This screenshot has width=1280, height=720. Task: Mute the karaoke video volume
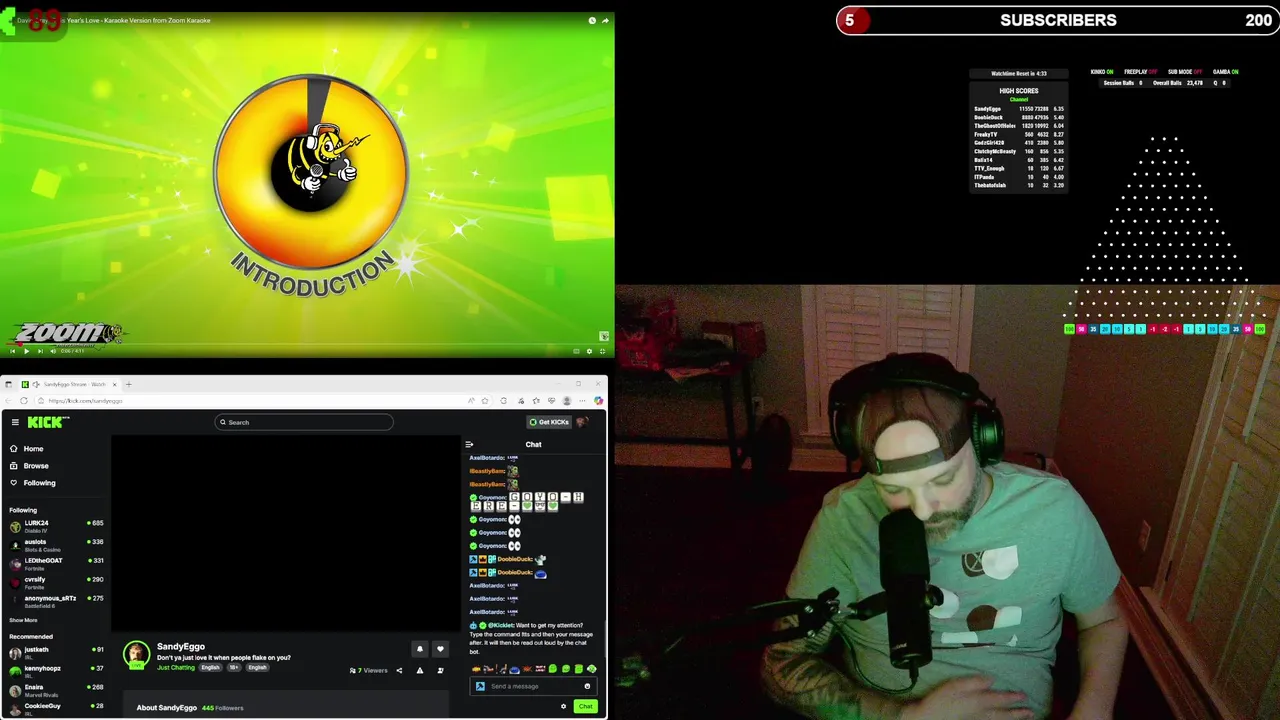tap(53, 351)
